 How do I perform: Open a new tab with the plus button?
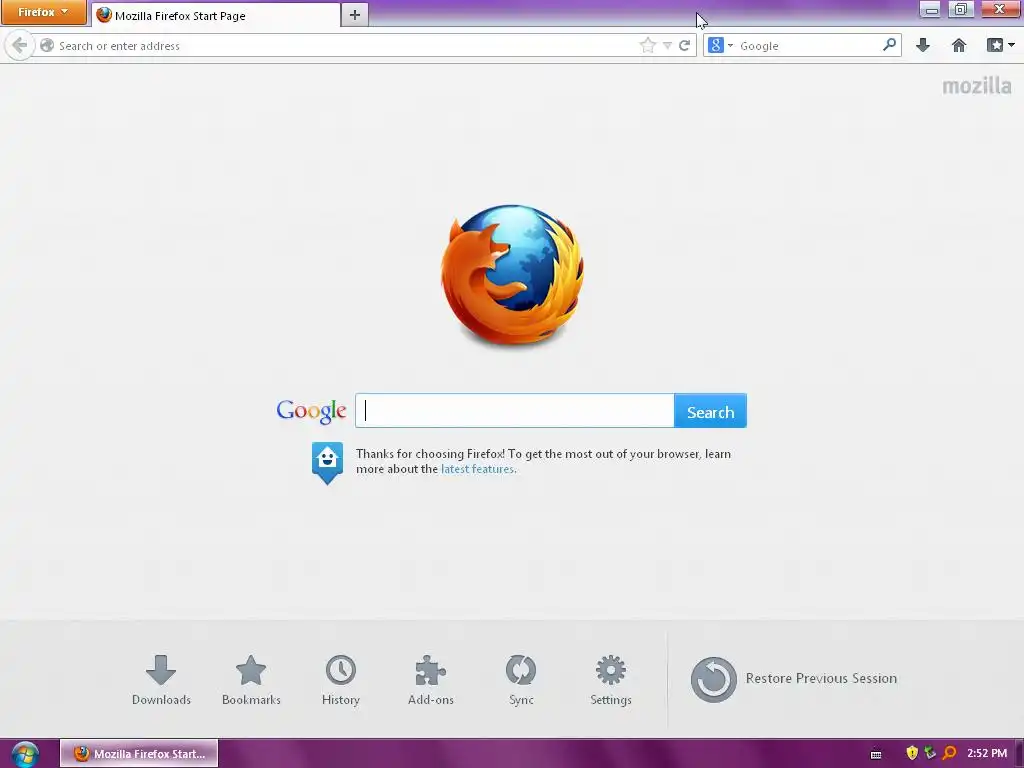click(355, 15)
